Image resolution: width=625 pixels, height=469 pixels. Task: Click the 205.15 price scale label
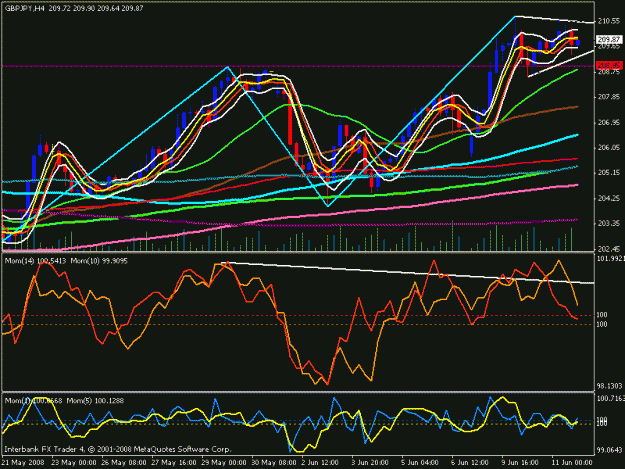[x=609, y=173]
